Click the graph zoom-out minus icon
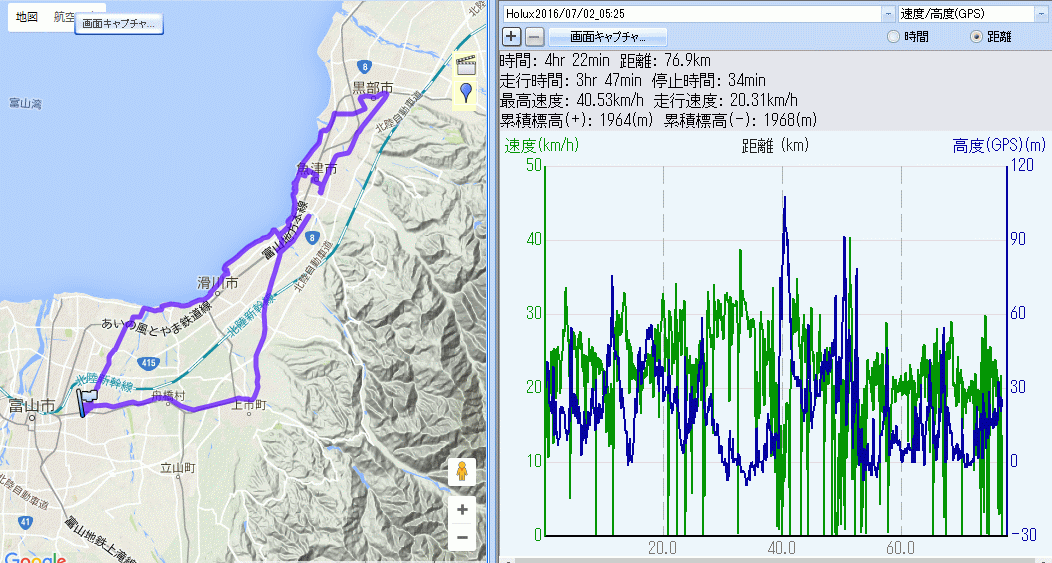Screen dimensions: 1052x563 coord(535,36)
